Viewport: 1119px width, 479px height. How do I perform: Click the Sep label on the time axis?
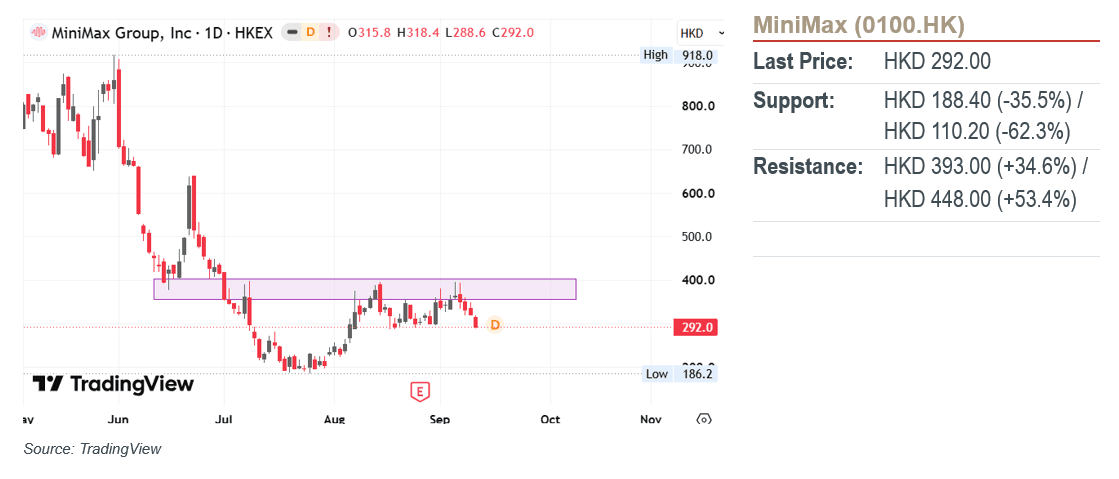click(x=440, y=420)
